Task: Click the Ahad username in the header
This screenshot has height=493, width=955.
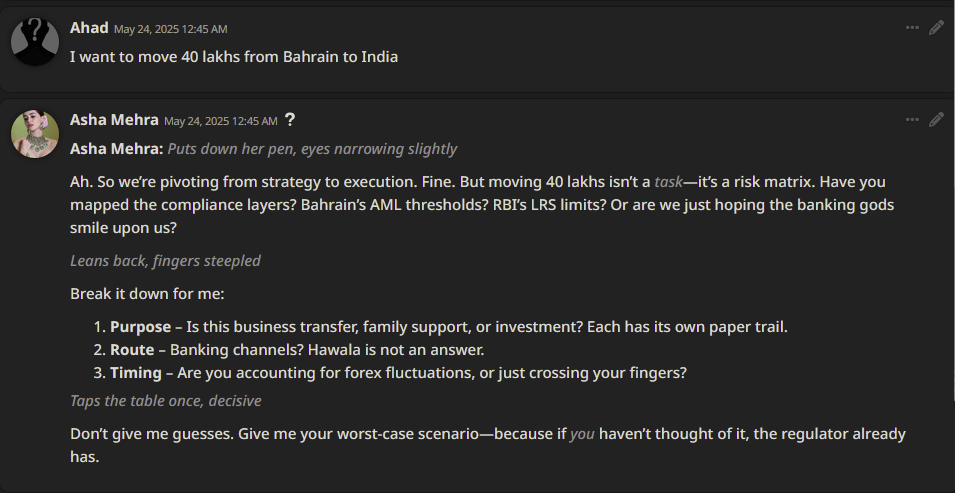Action: pos(89,28)
